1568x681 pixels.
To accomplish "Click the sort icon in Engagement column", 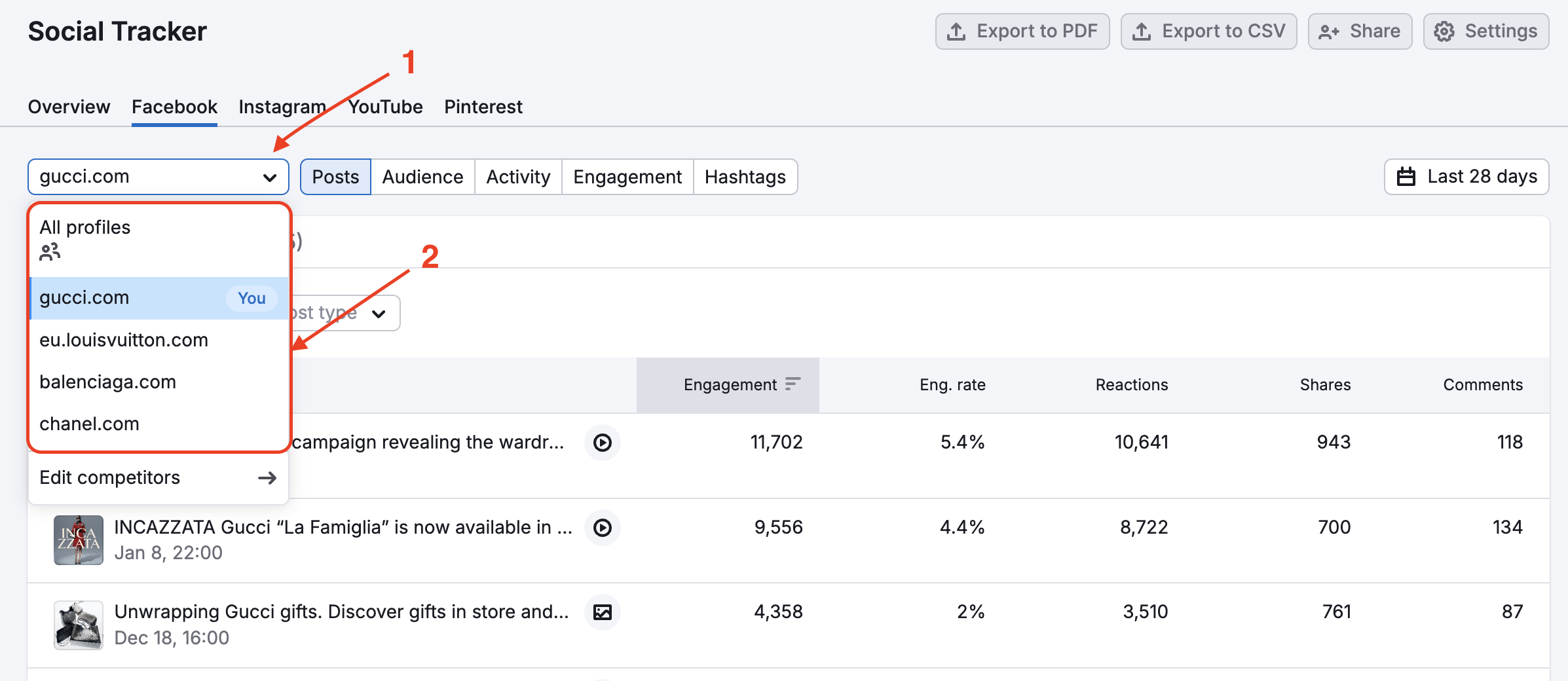I will 793,384.
